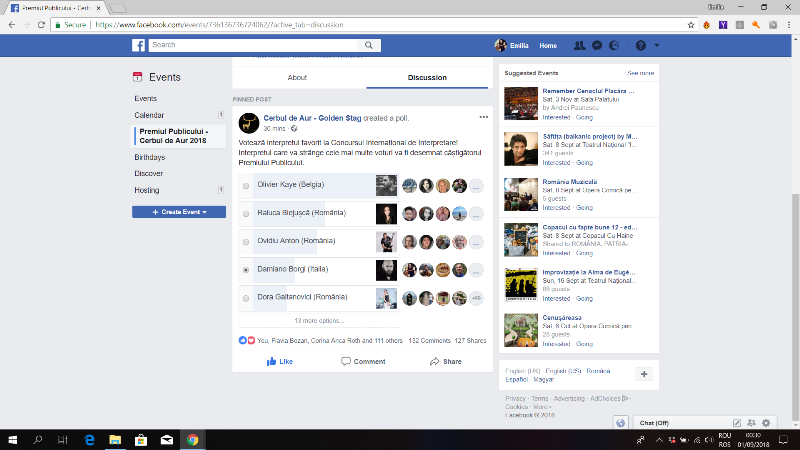Click the Quick Help question mark icon

(640, 46)
